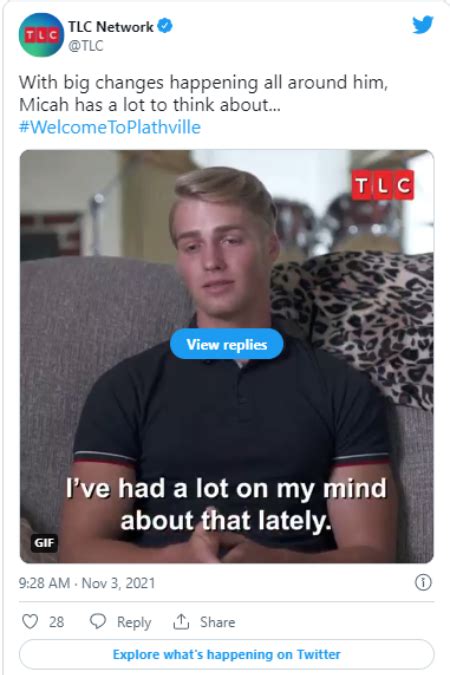The height and width of the screenshot is (675, 450).
Task: Click the reply speech bubble icon
Action: click(98, 622)
